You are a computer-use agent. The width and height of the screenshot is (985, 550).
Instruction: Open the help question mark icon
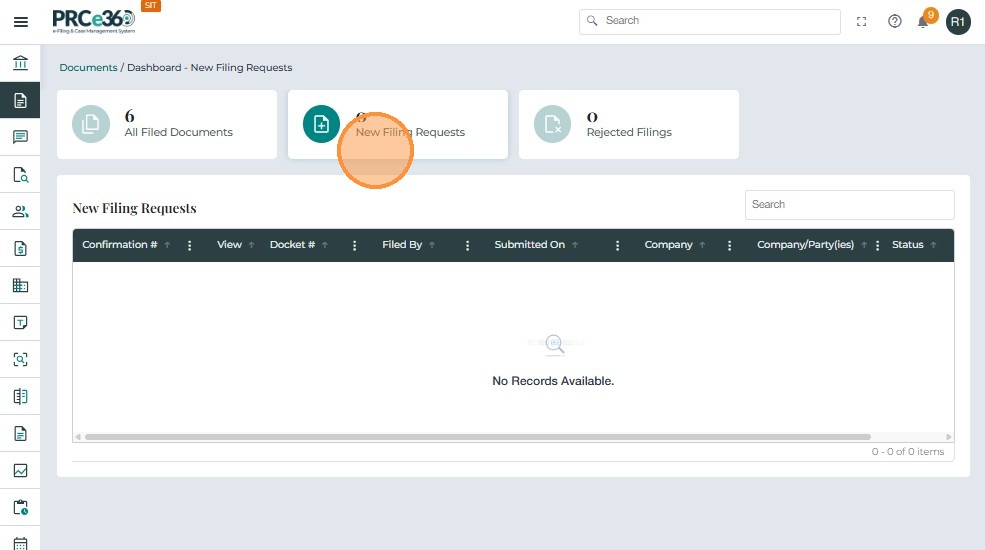[895, 21]
